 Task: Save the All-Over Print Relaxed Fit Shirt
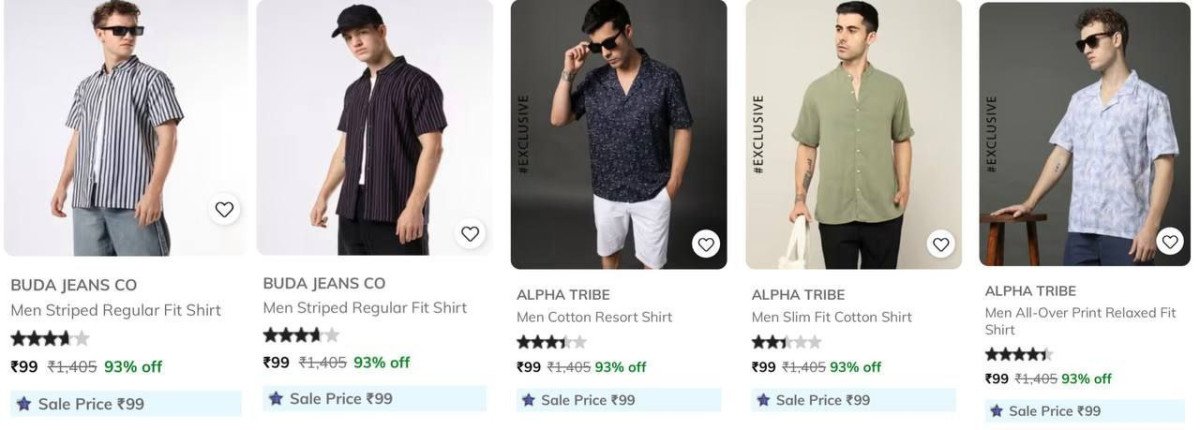[1170, 241]
